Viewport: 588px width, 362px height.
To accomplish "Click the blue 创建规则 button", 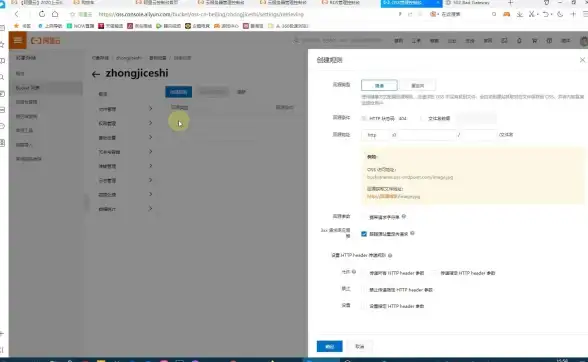I will click(178, 92).
